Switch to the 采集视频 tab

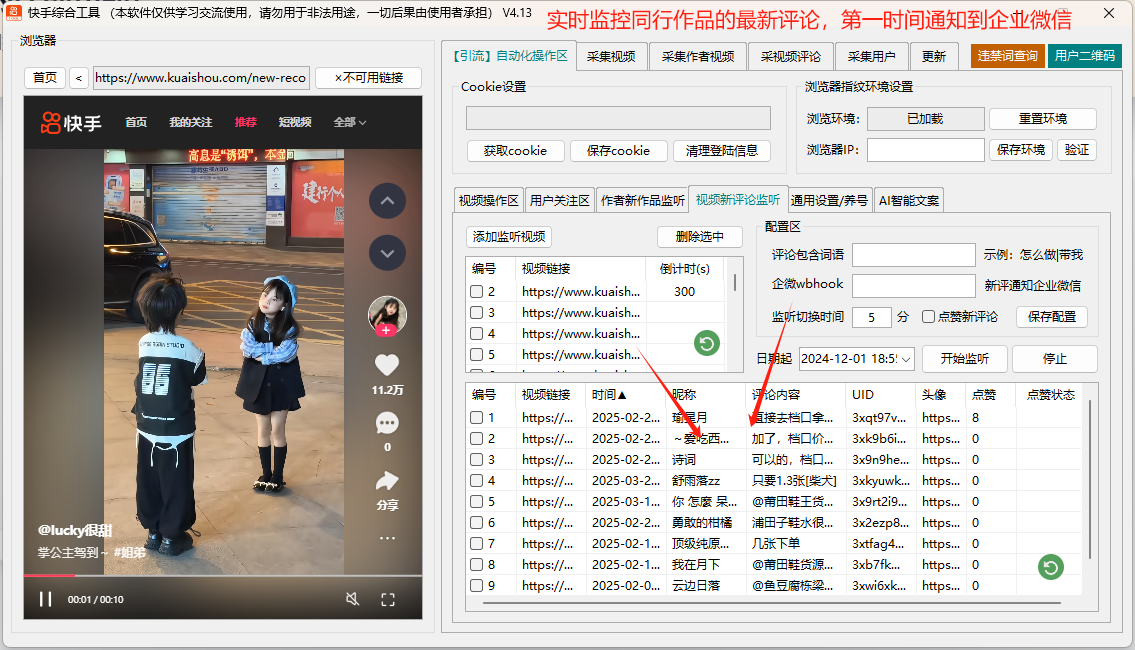click(x=611, y=57)
